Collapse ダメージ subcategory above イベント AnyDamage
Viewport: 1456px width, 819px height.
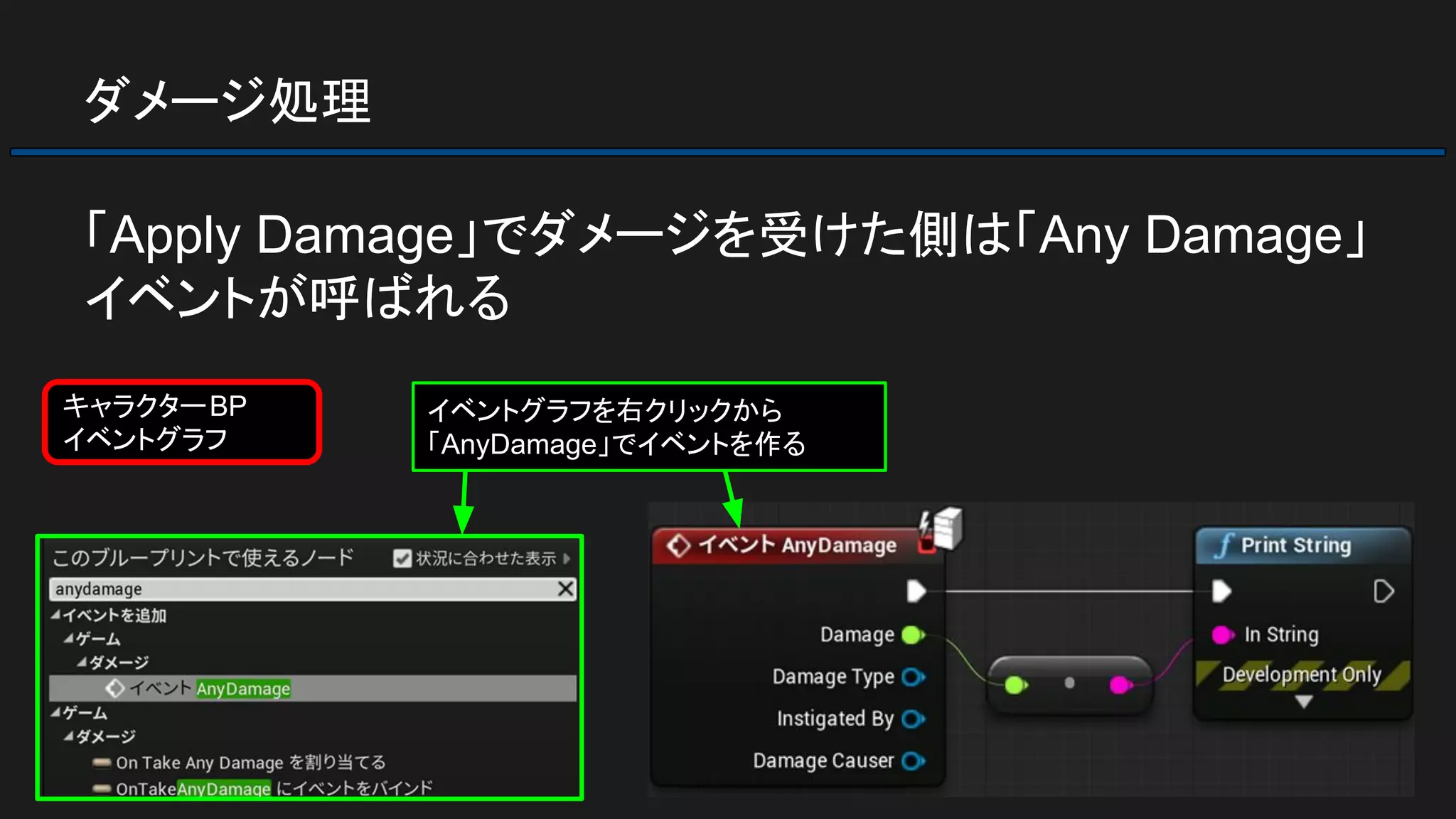click(81, 663)
